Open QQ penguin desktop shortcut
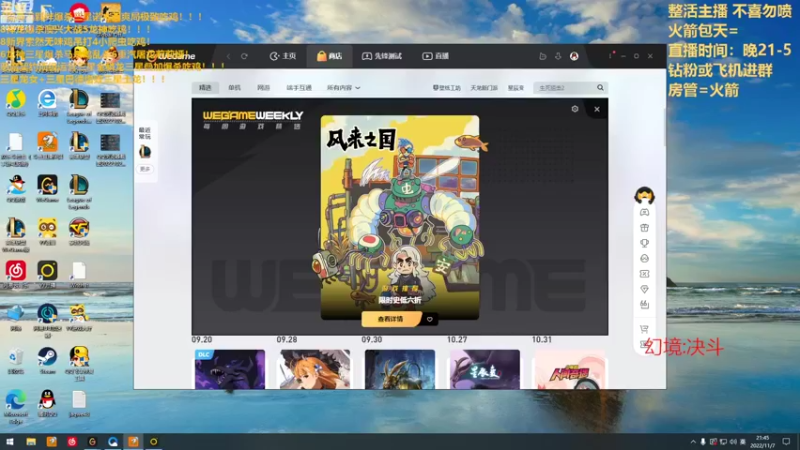 47,403
